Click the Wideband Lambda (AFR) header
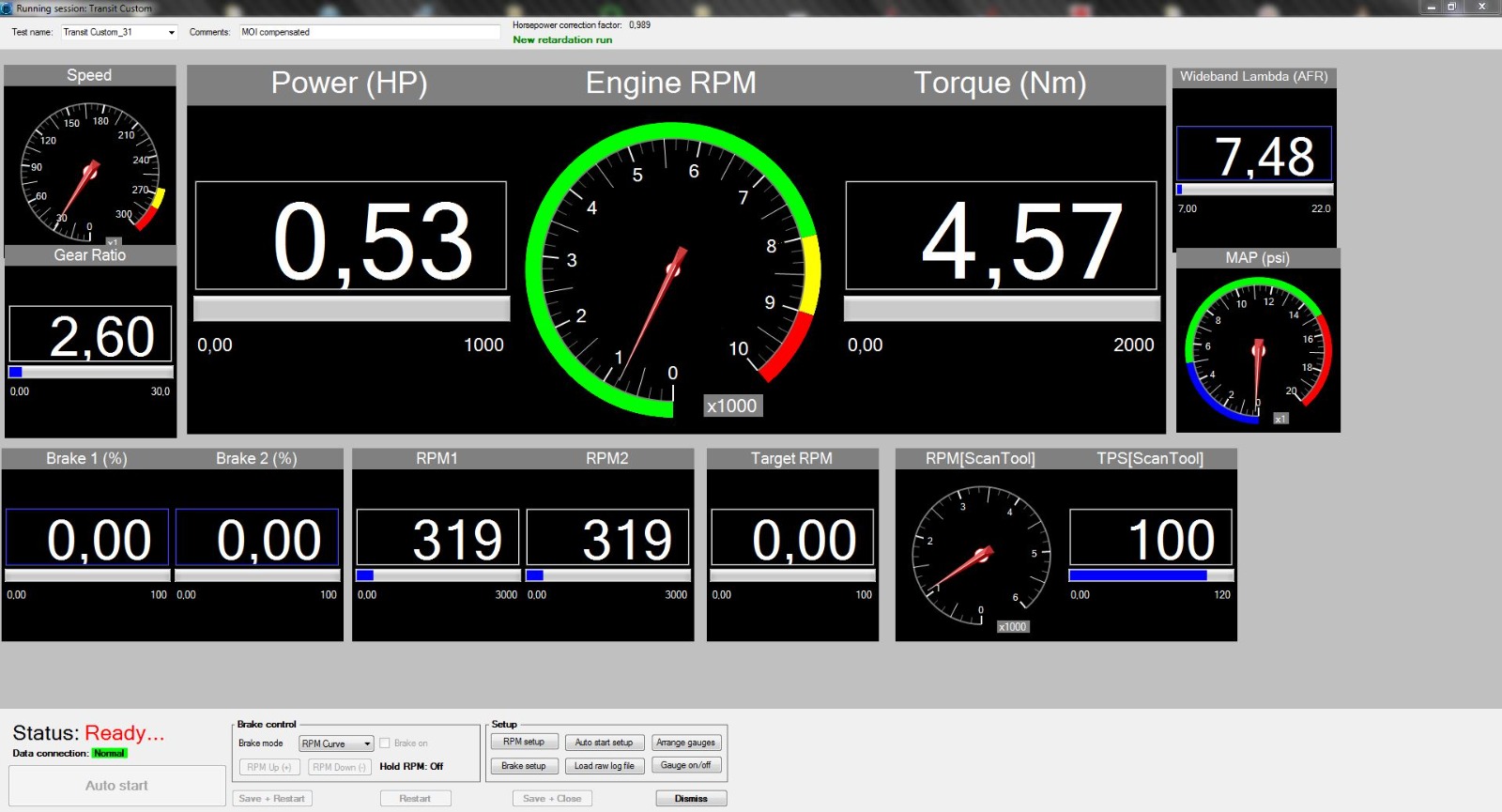The width and height of the screenshot is (1502, 812). point(1254,77)
